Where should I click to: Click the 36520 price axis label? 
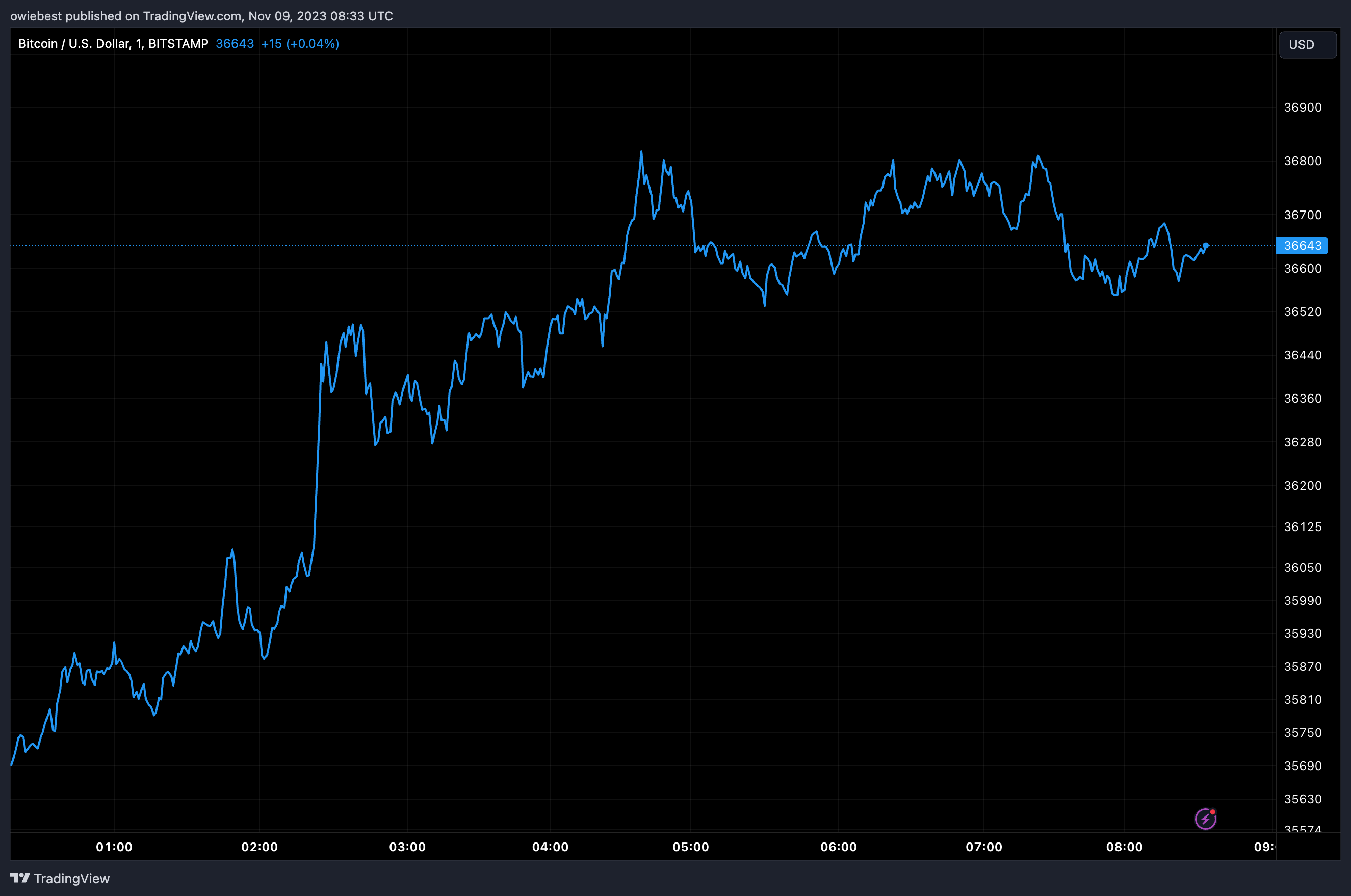point(1303,312)
